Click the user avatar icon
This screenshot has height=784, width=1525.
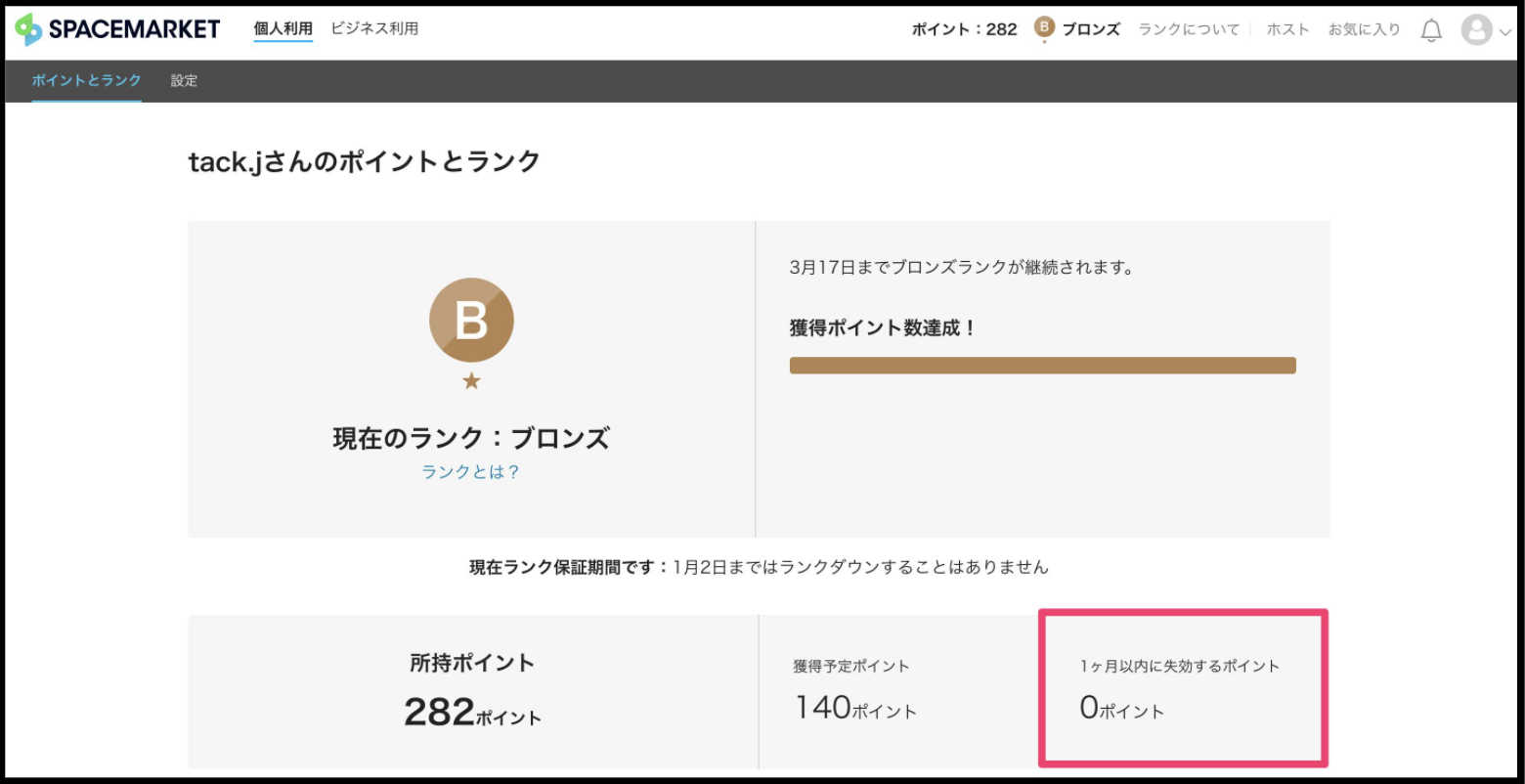click(x=1476, y=30)
